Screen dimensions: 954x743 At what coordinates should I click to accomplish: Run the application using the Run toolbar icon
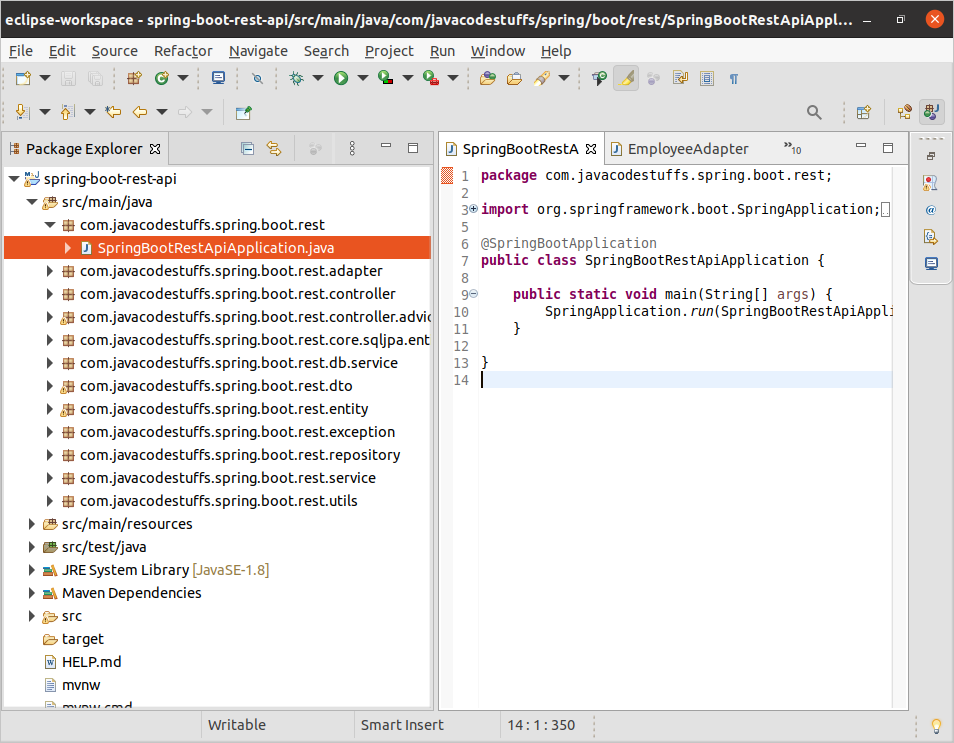[x=339, y=77]
